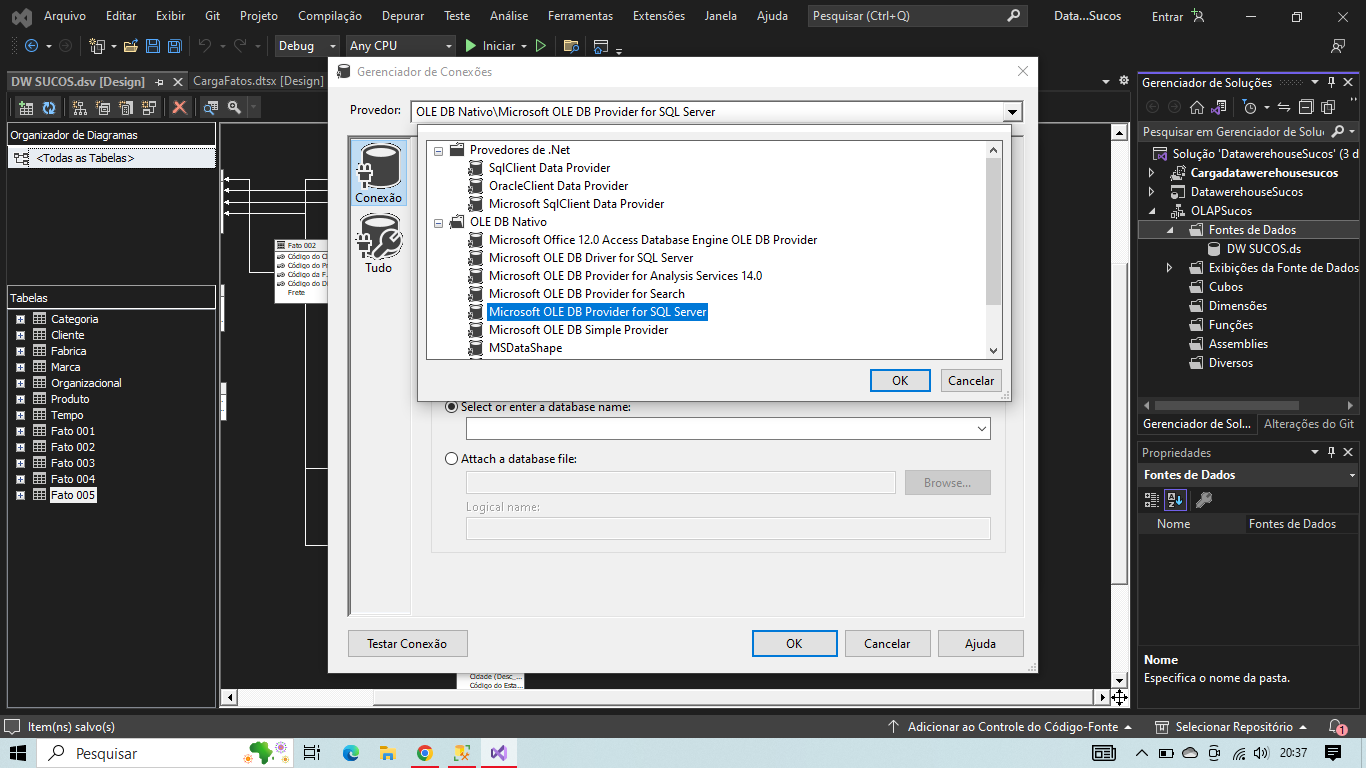Select the Dimensões folder in Gerenciador de Soluções
The width and height of the screenshot is (1366, 768).
(x=1237, y=306)
